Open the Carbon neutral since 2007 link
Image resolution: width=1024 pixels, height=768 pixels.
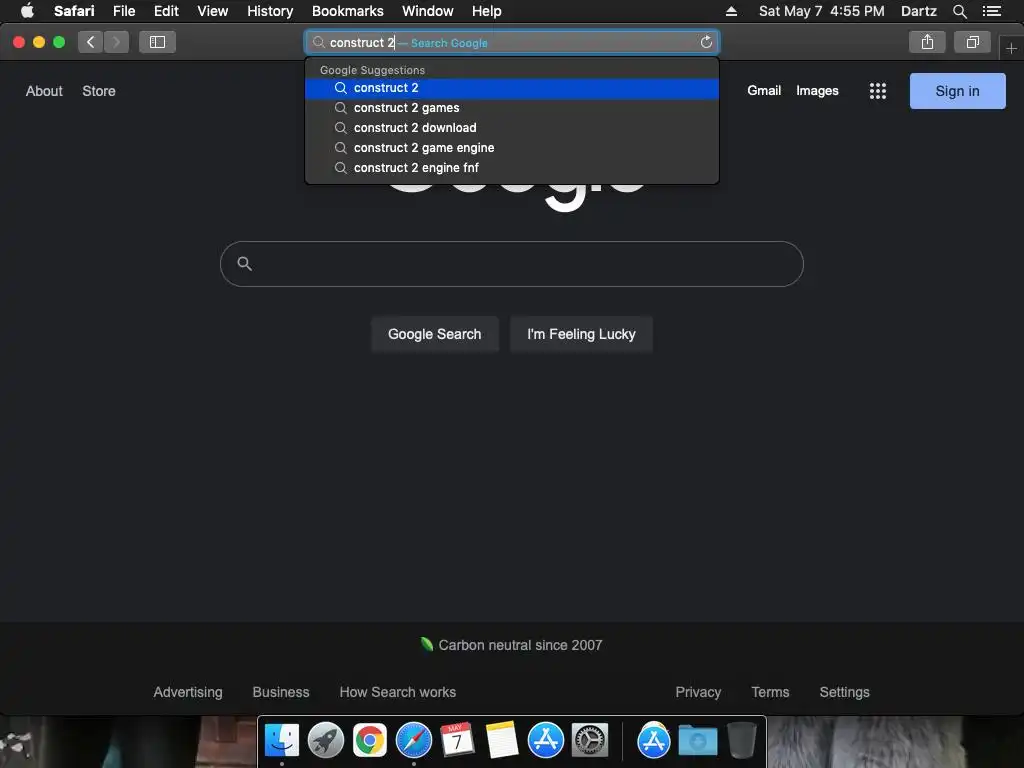click(511, 645)
